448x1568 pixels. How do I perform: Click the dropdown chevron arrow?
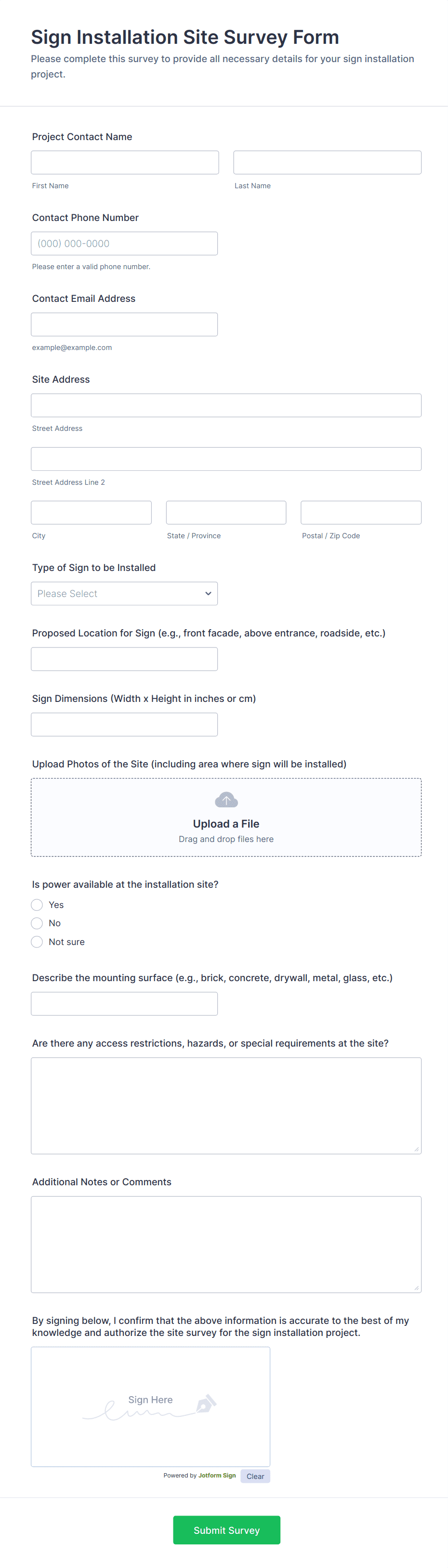(x=208, y=594)
